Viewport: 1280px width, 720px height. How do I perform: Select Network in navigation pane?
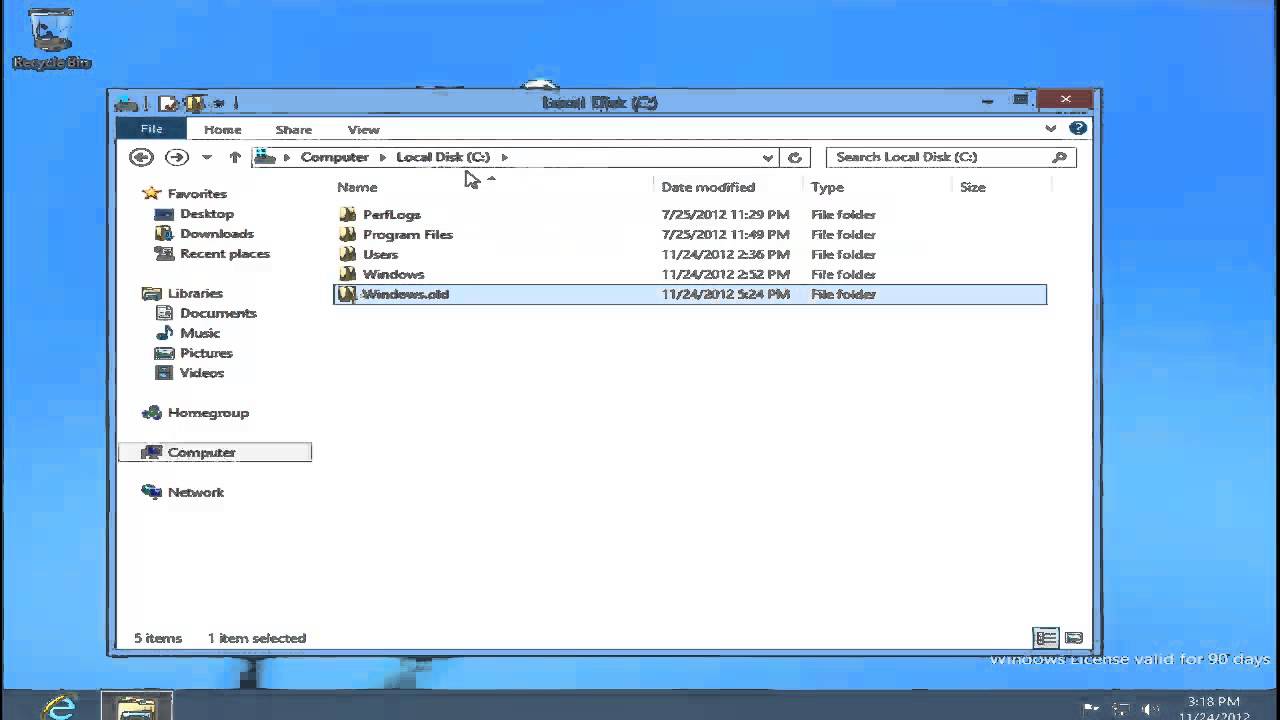click(x=196, y=492)
